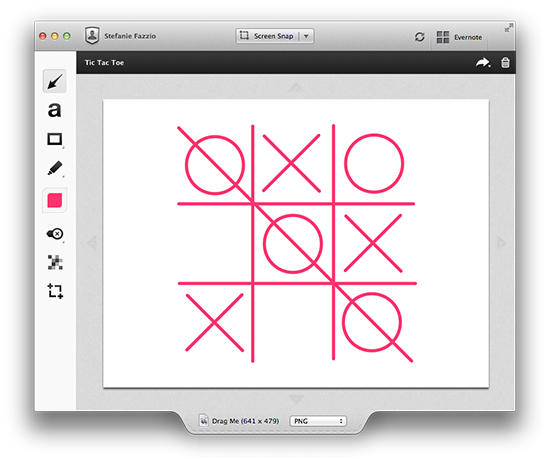Select the Pixelate blur tool
The height and width of the screenshot is (459, 550).
click(x=55, y=262)
